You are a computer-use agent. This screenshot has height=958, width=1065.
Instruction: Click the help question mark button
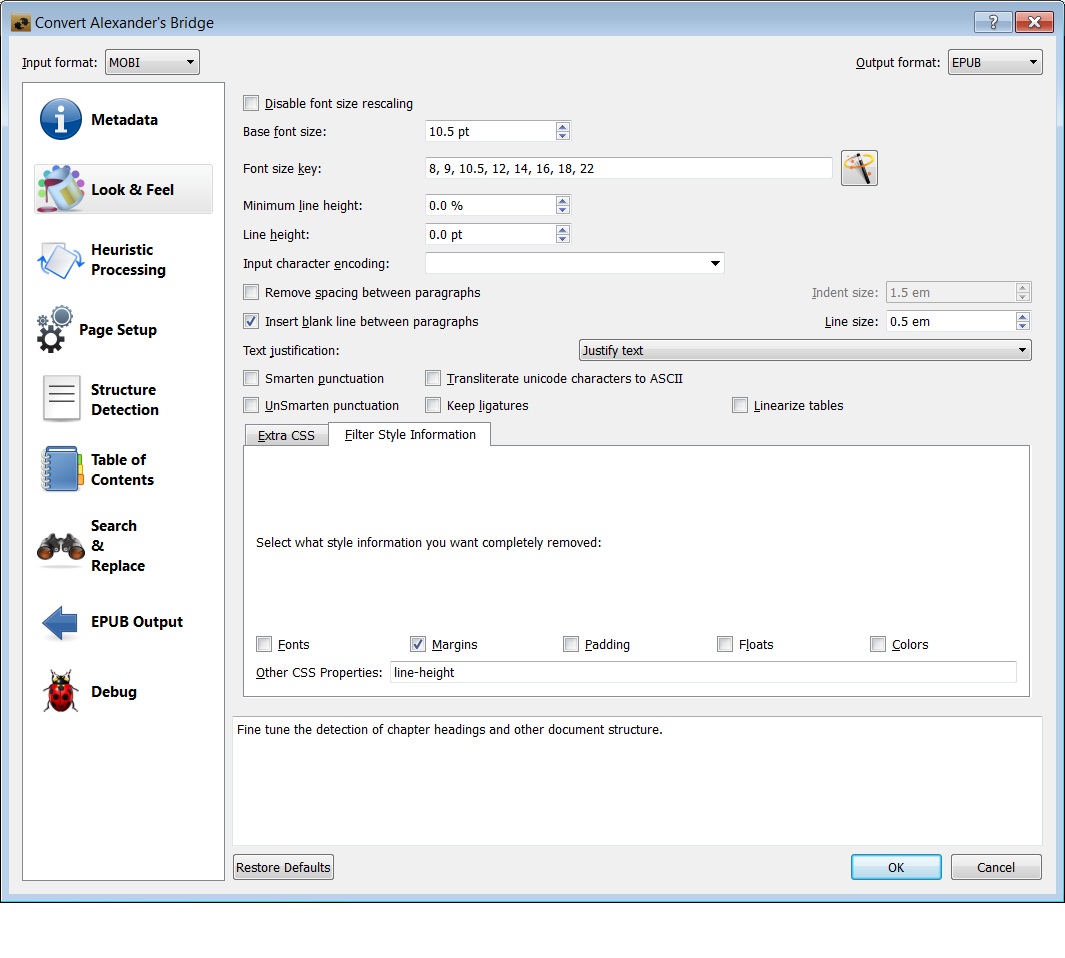pyautogui.click(x=993, y=22)
